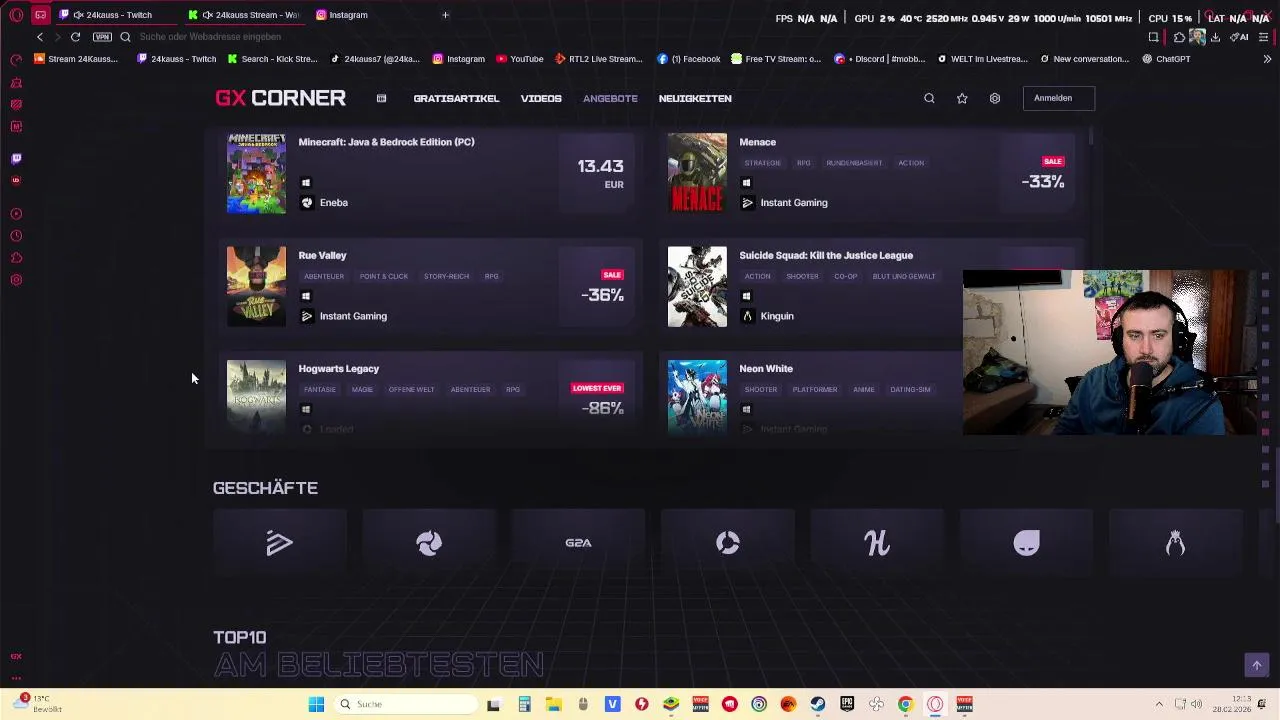Open Easy Setup menu icon
The image size is (1280, 720).
1264,37
